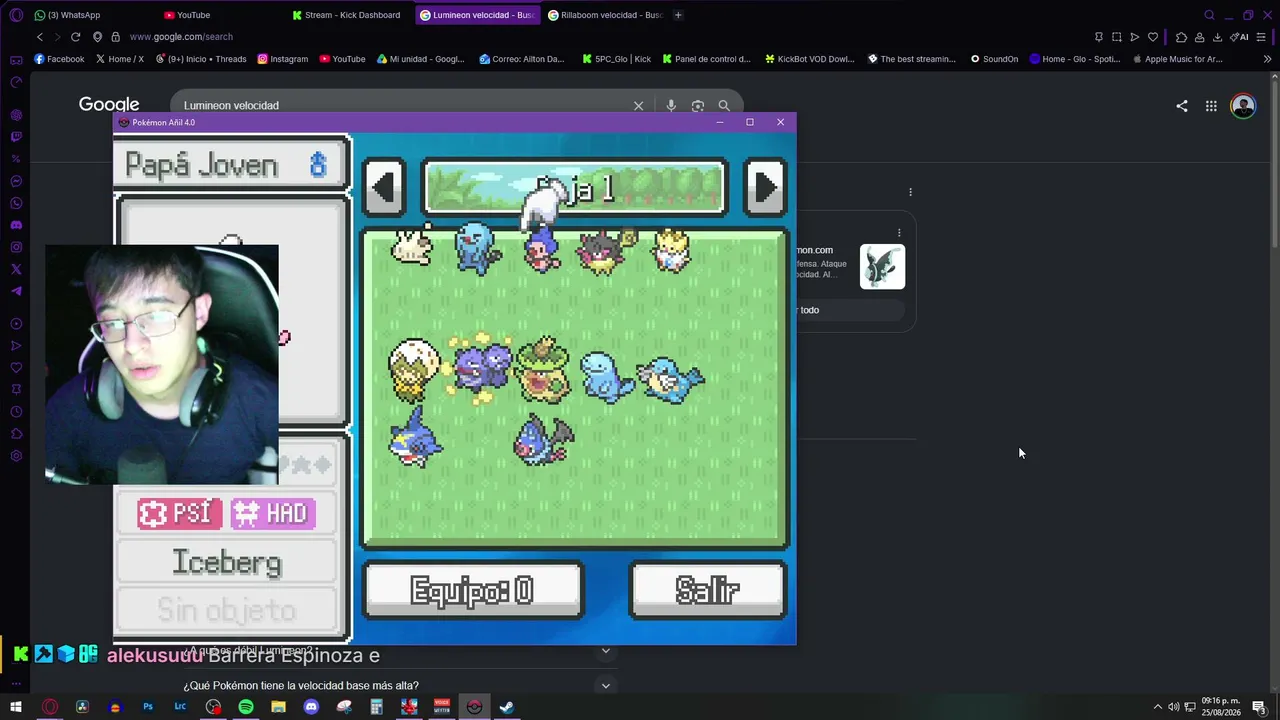
Task: Start Google voice search
Action: (x=671, y=105)
